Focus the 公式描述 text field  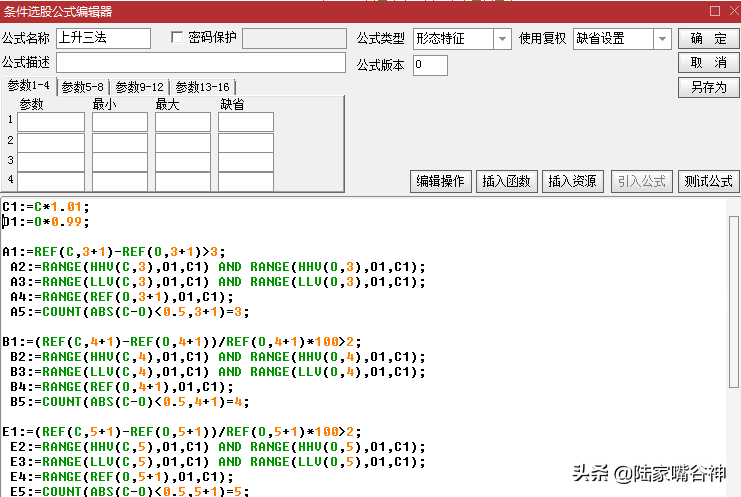[198, 64]
